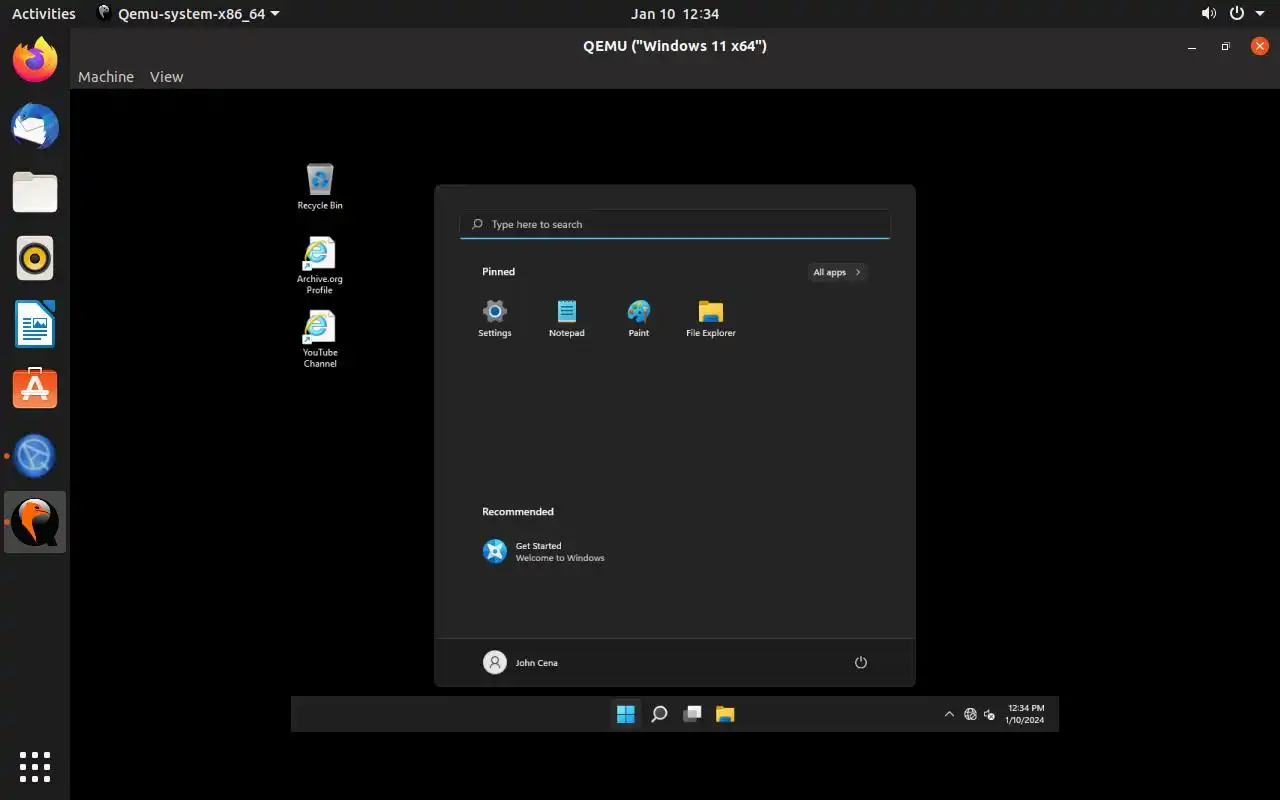The image size is (1280, 800).
Task: Minimize the QEMU window
Action: tap(1191, 46)
